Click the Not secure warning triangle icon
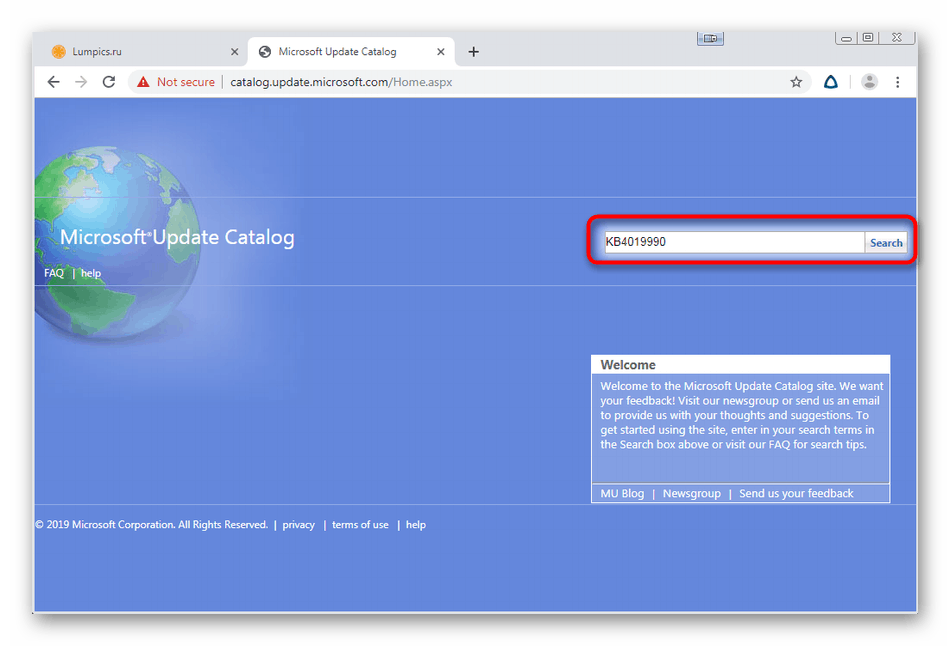950x646 pixels. coord(143,82)
